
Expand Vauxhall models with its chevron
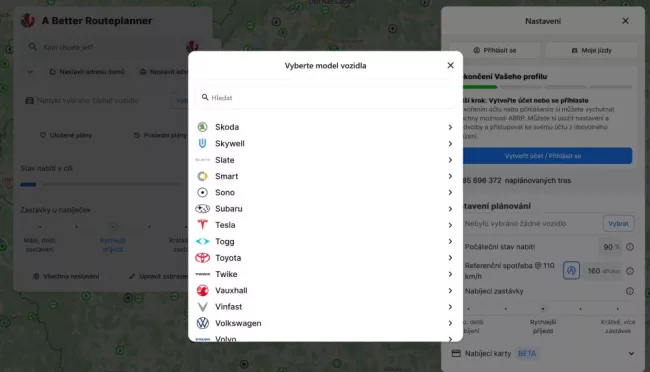[x=450, y=290]
